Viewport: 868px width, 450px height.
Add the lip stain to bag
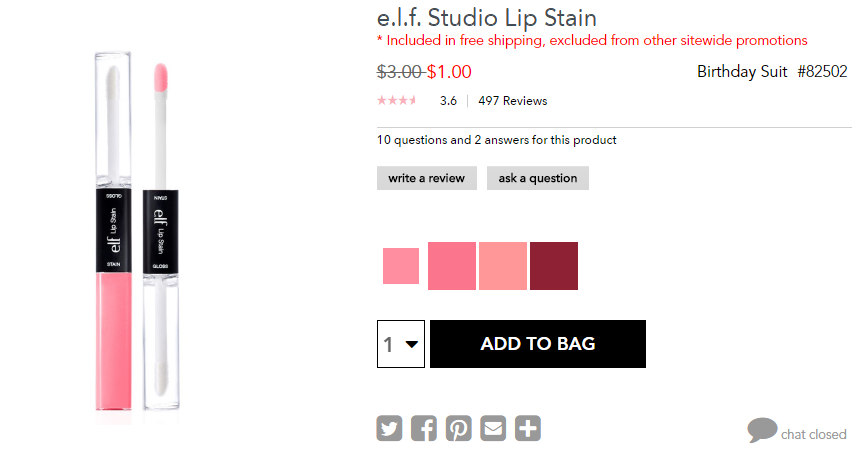538,344
